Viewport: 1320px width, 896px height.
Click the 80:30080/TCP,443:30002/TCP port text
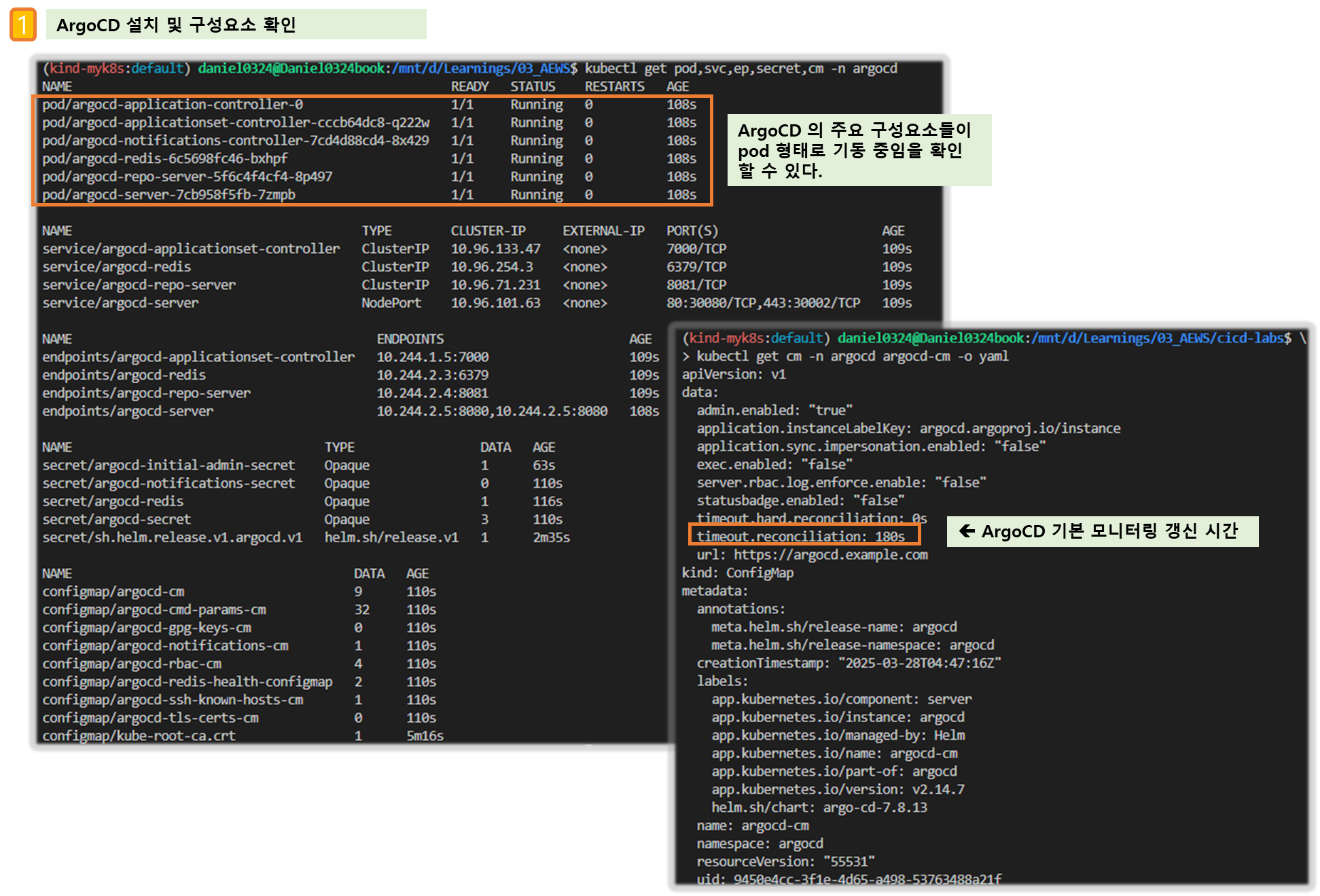tap(762, 302)
